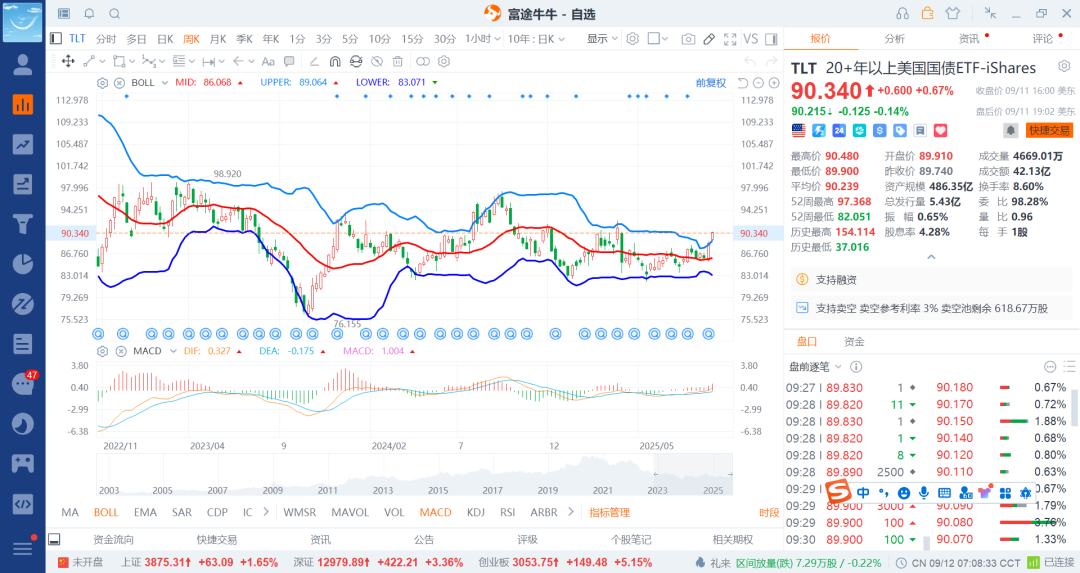
Task: Expand the BOLL indicator dropdown arrow
Action: click(x=165, y=83)
